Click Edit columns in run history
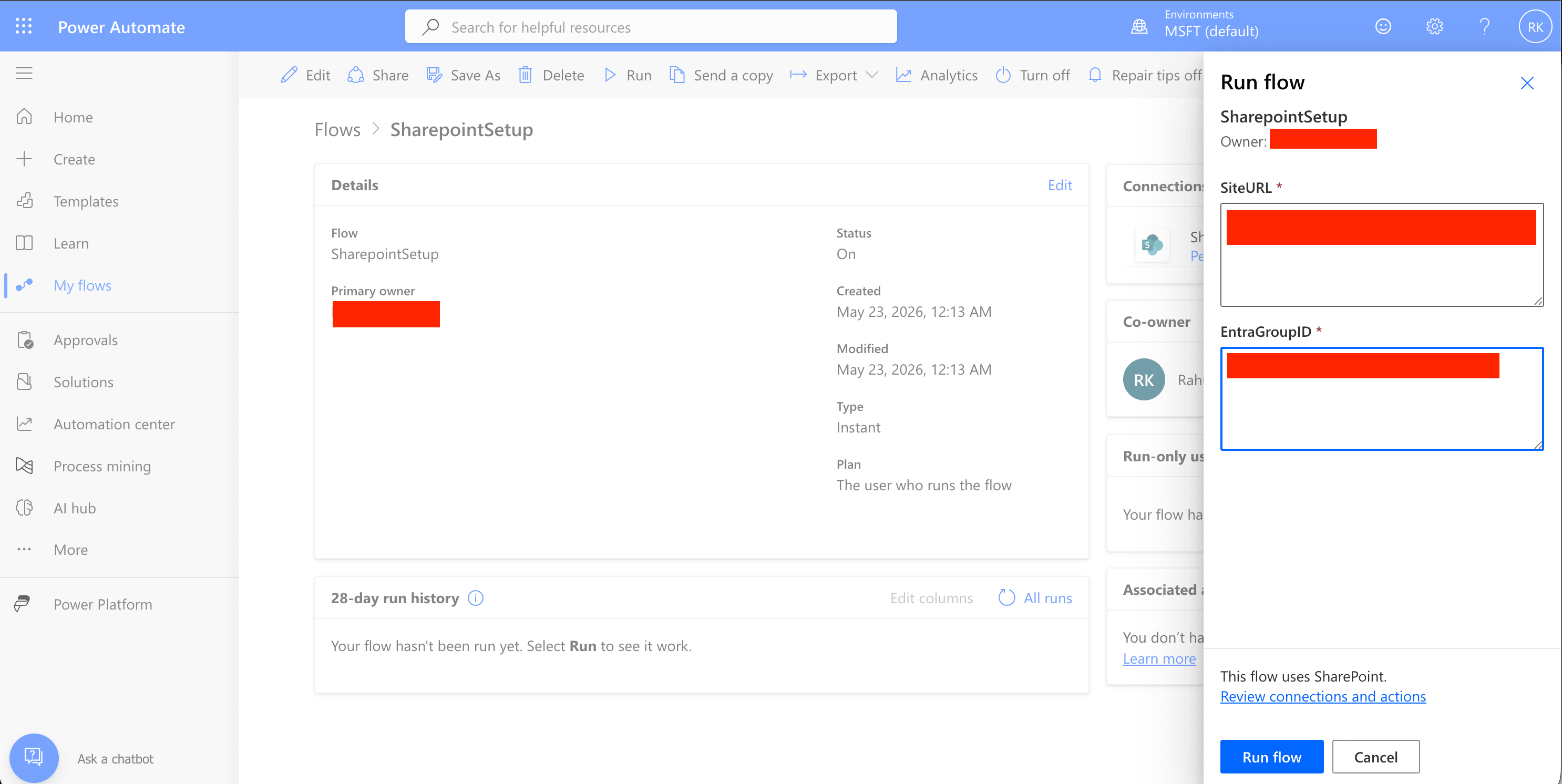Viewport: 1562px width, 784px height. point(931,598)
